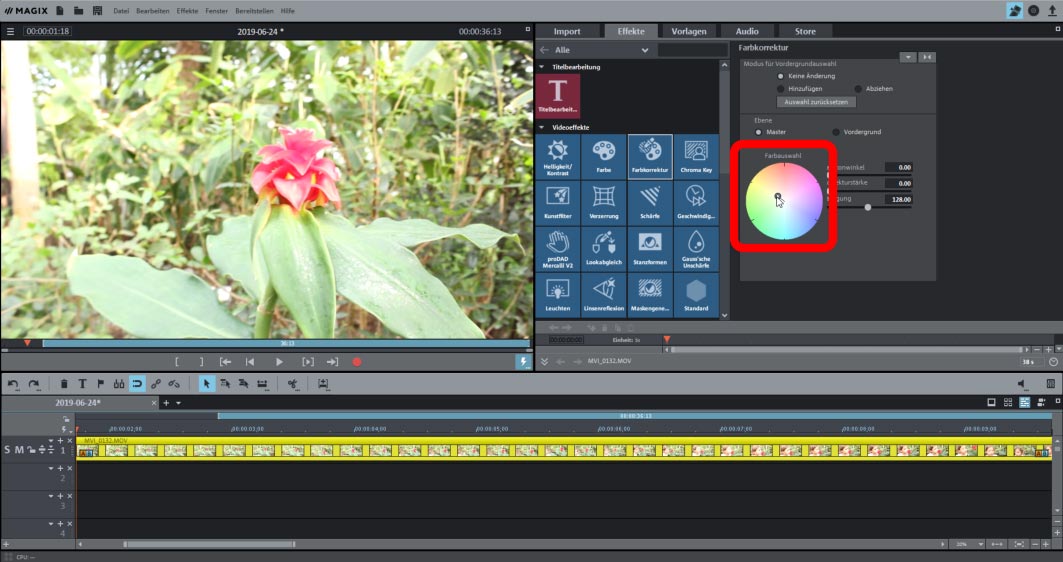Switch to the Vorlagen tab
The height and width of the screenshot is (562, 1063).
pos(689,31)
